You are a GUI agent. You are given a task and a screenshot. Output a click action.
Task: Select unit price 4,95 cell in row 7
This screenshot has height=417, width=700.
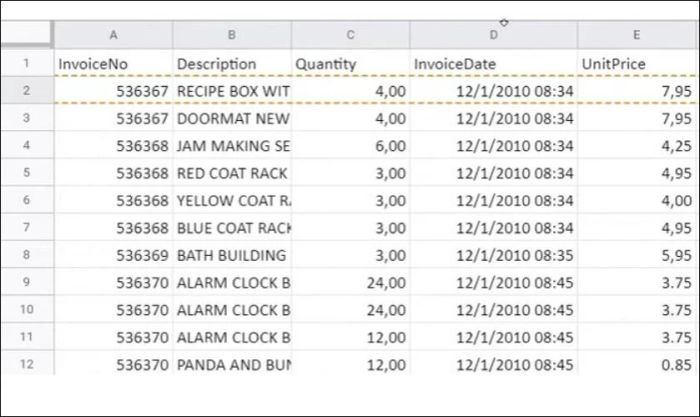[637, 227]
